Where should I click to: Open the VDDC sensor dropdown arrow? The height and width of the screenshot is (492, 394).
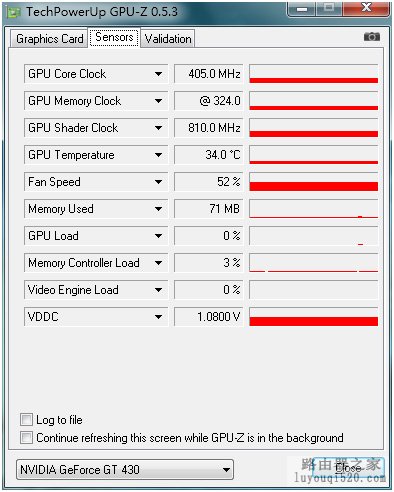pos(159,317)
